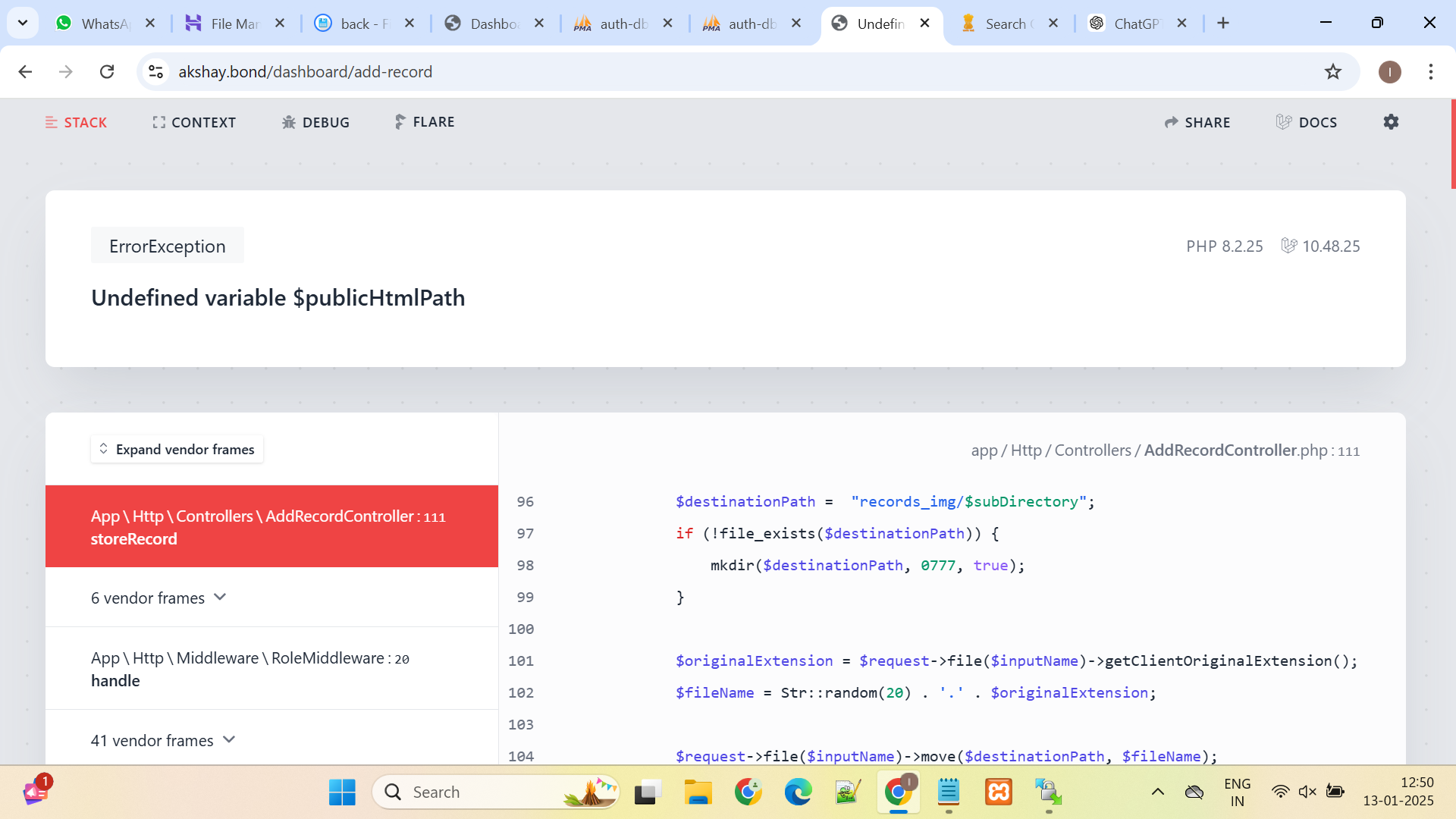Click the Laravel version 10.48.25 badge
This screenshot has width=1456, height=819.
[x=1321, y=246]
